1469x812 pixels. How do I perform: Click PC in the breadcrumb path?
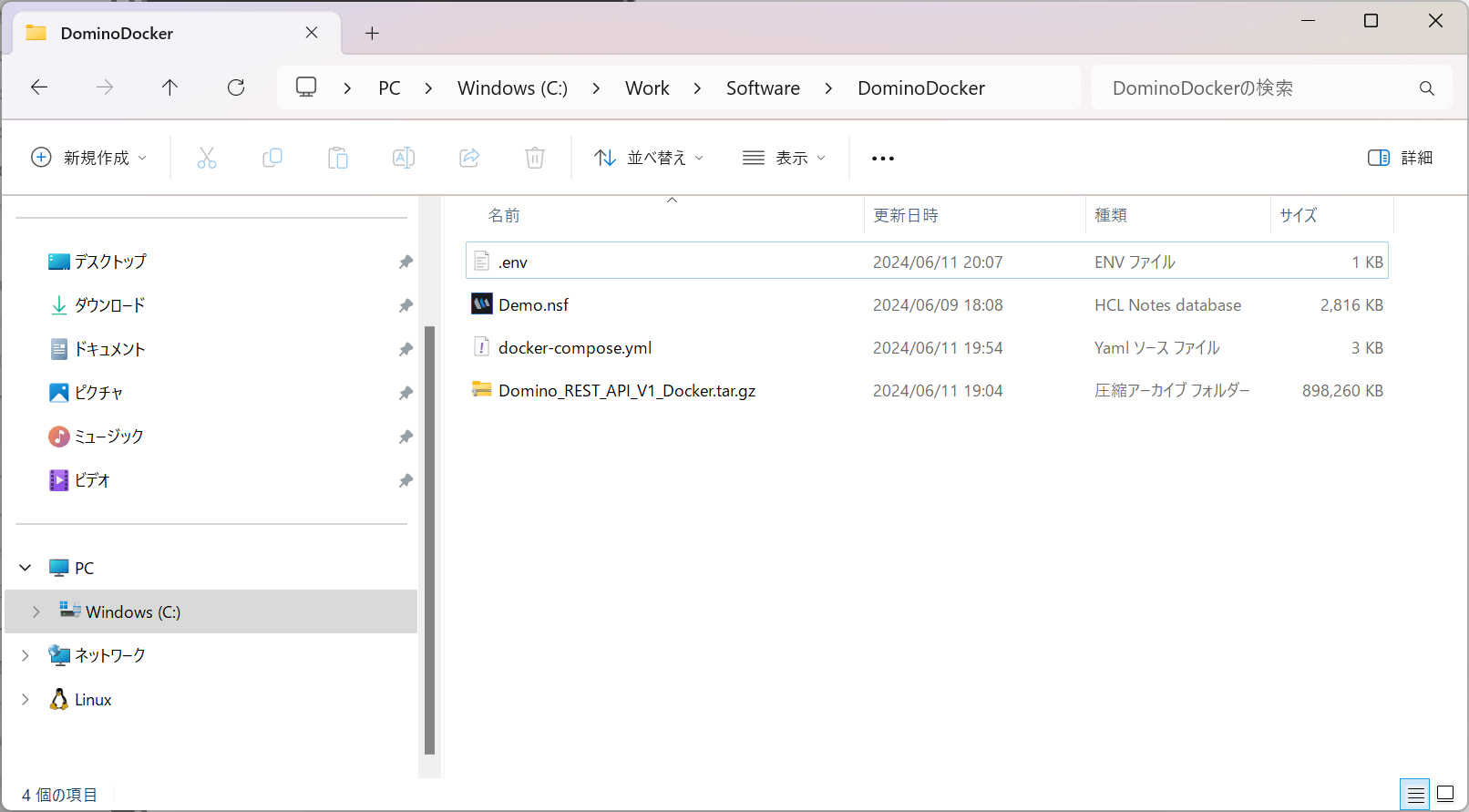[x=389, y=88]
